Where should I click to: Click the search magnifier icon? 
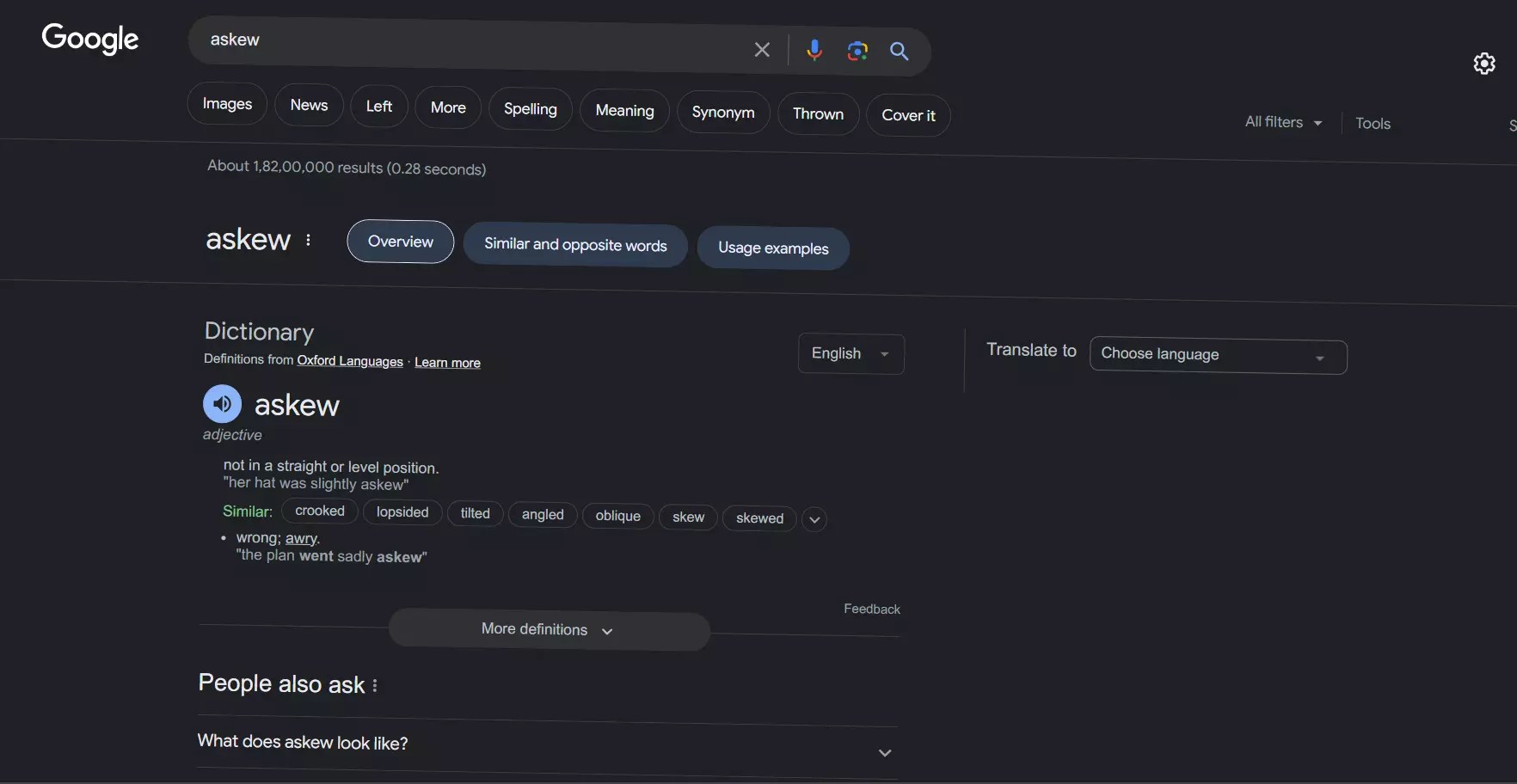point(900,52)
